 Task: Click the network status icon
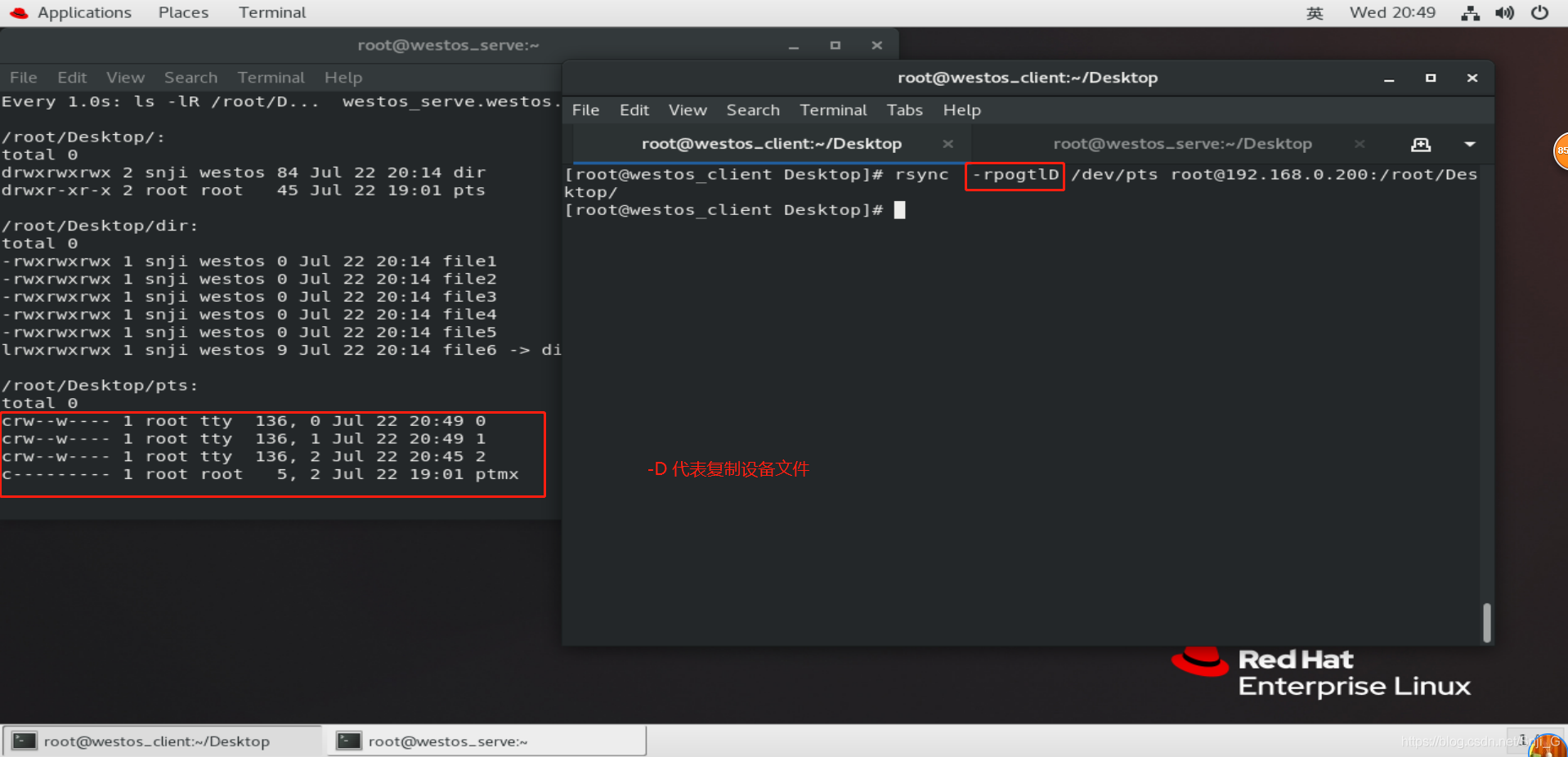pos(1471,13)
